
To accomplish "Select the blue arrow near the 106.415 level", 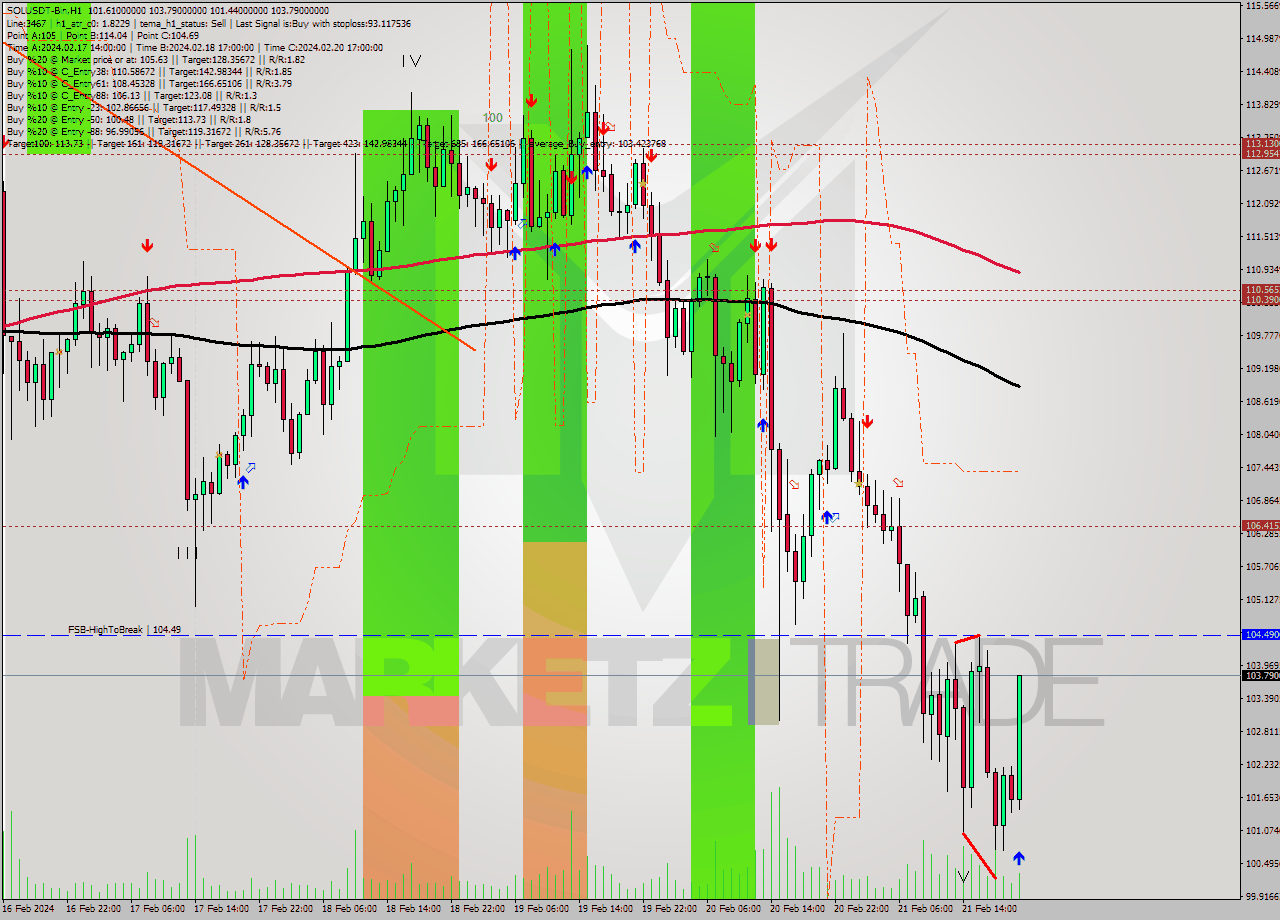I will [x=827, y=517].
